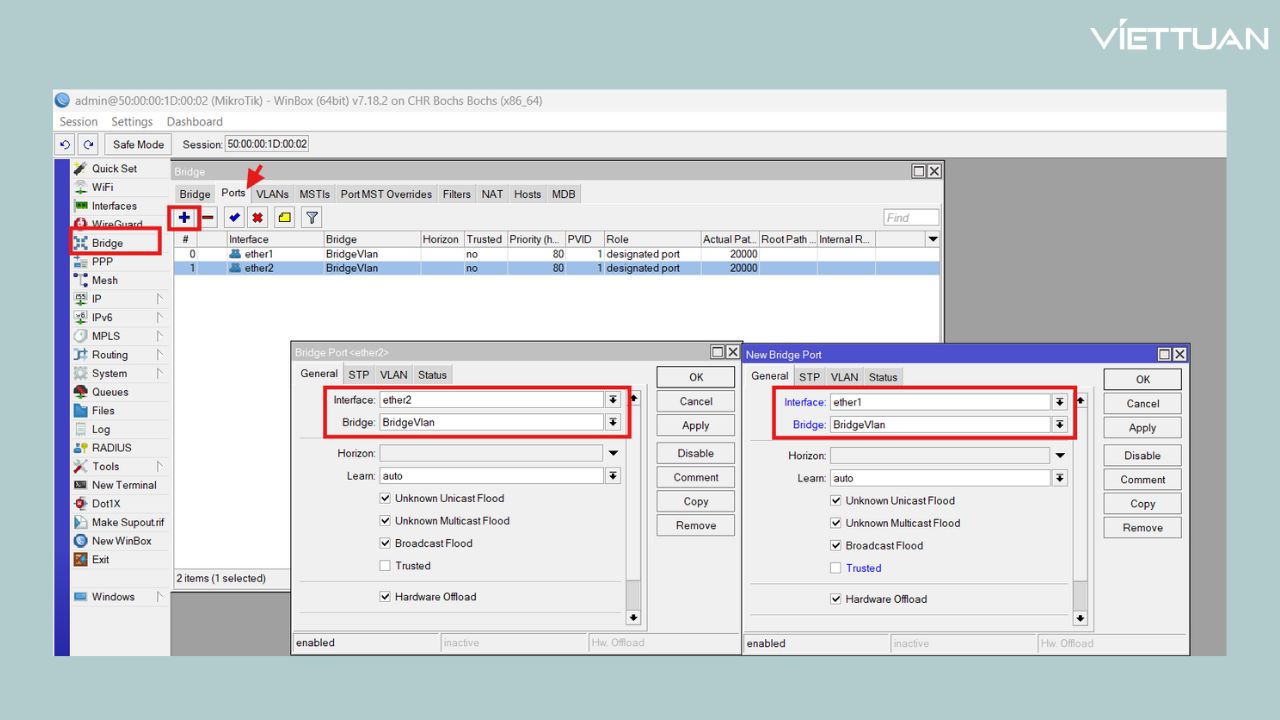Open Quick Set from the sidebar
1280x720 pixels.
[114, 169]
